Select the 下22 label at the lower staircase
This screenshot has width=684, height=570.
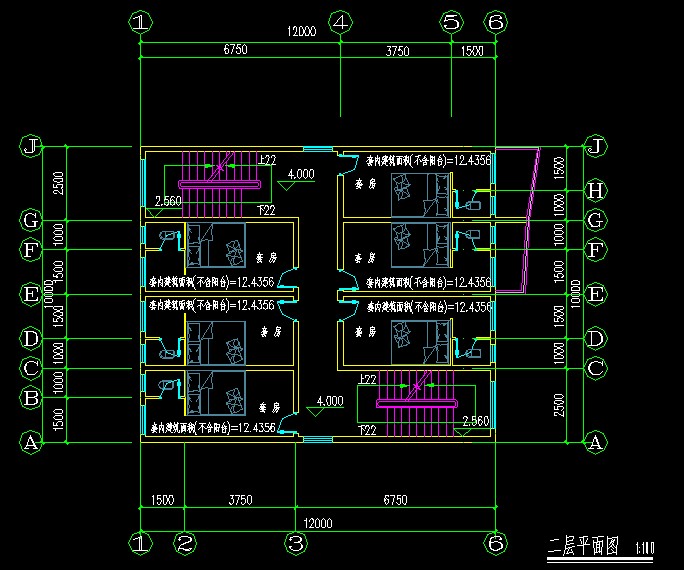click(367, 430)
